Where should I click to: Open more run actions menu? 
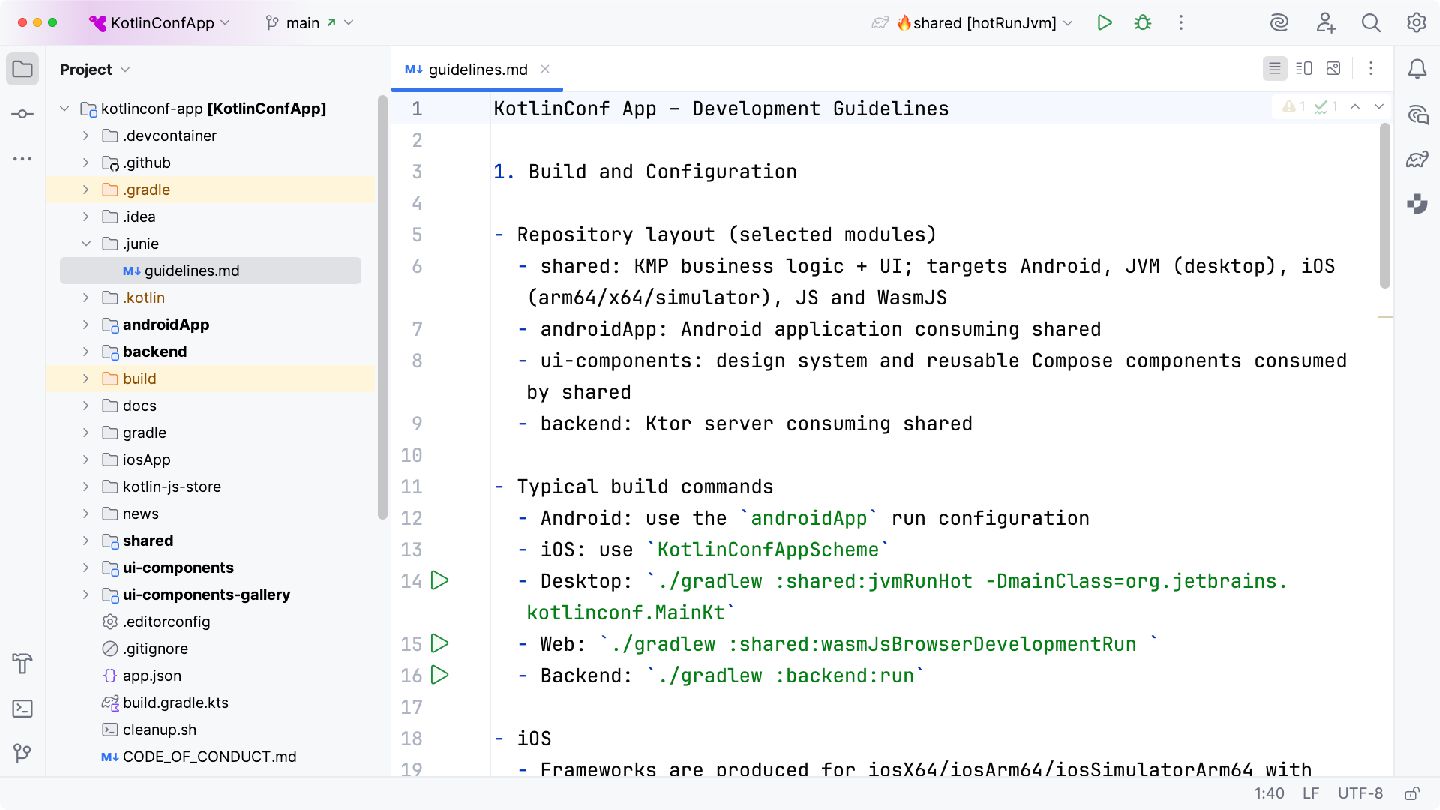tap(1181, 22)
